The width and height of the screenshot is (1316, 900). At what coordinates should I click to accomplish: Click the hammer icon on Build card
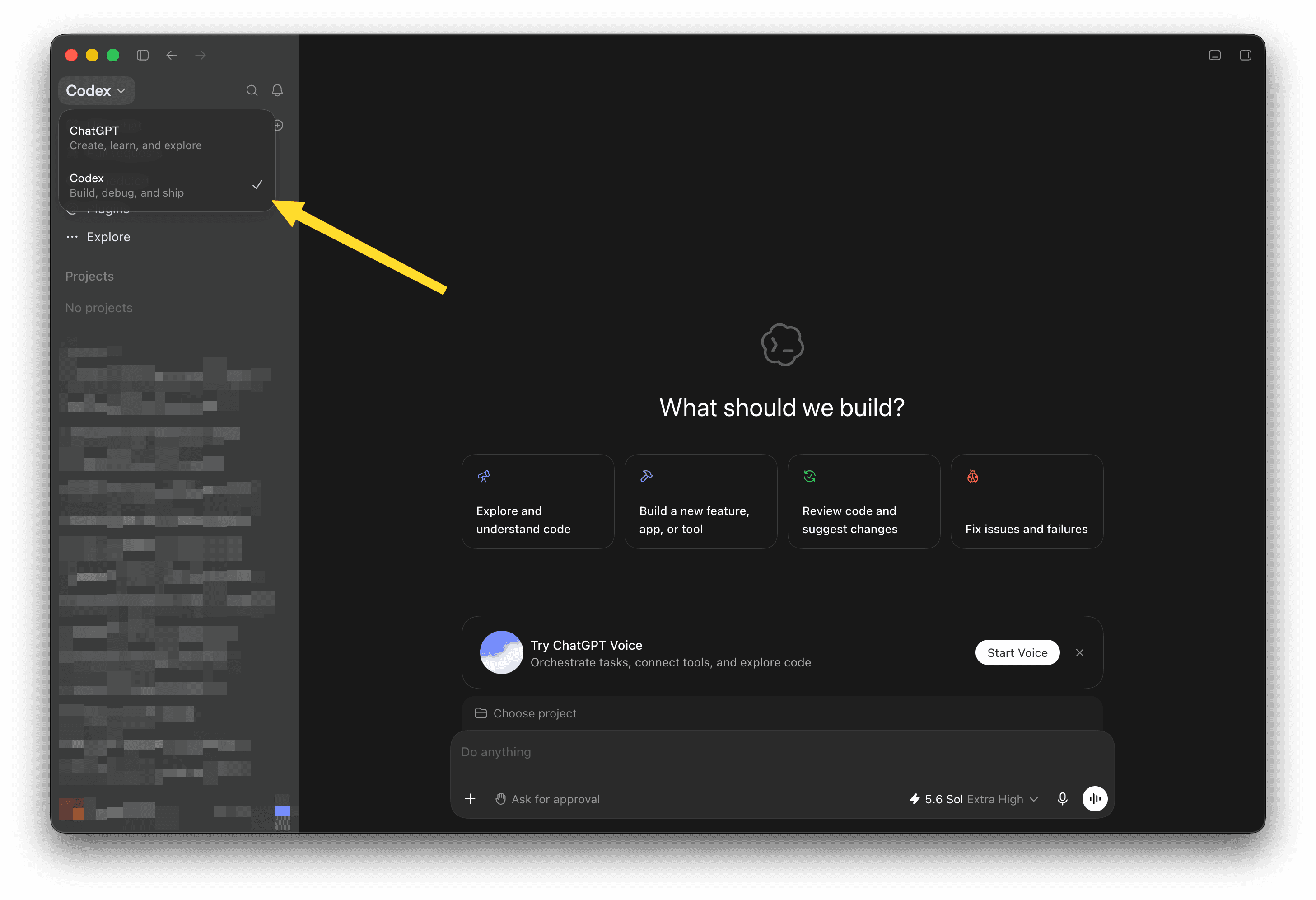tap(647, 476)
